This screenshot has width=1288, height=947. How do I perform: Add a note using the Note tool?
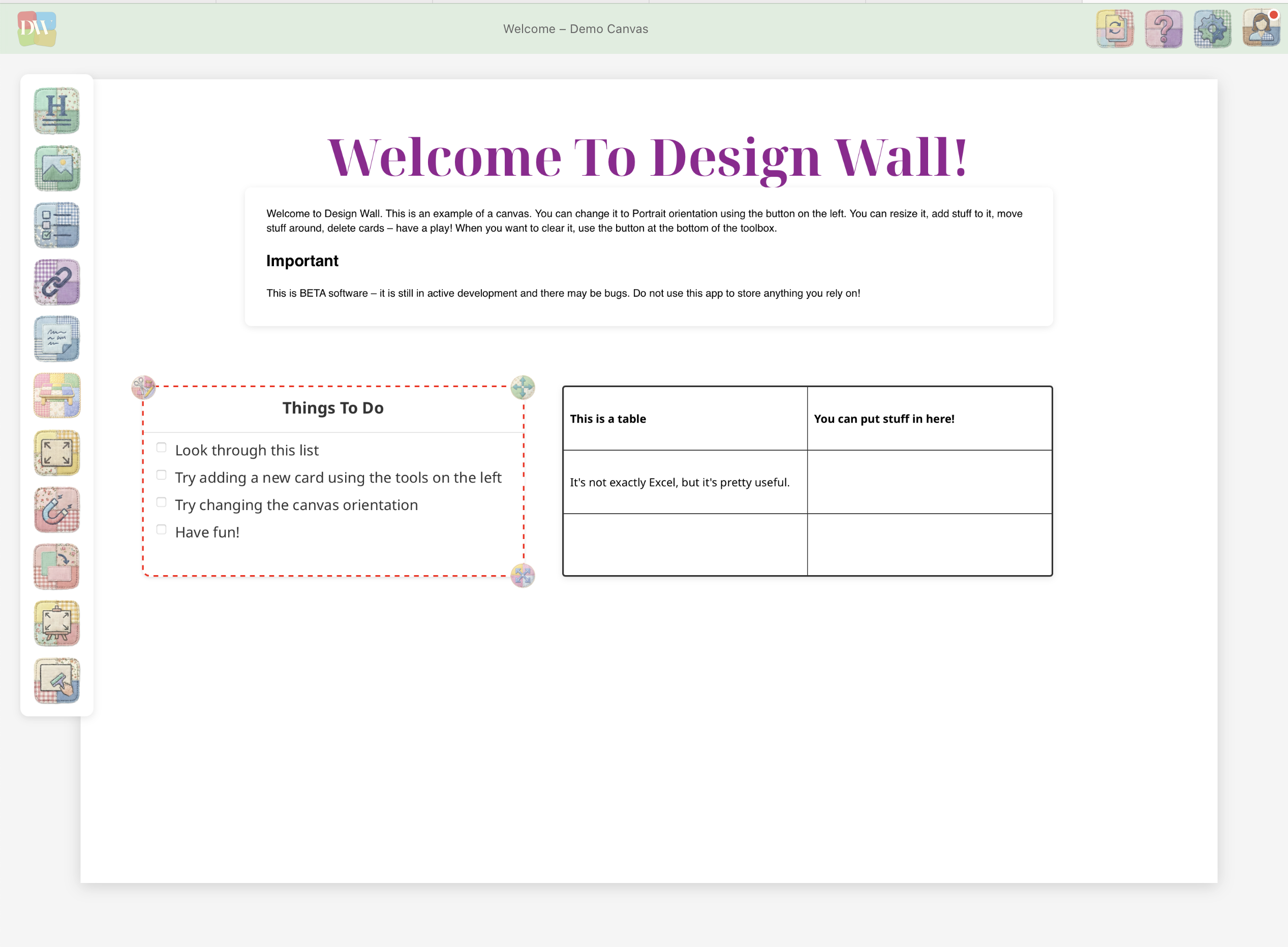tap(56, 339)
